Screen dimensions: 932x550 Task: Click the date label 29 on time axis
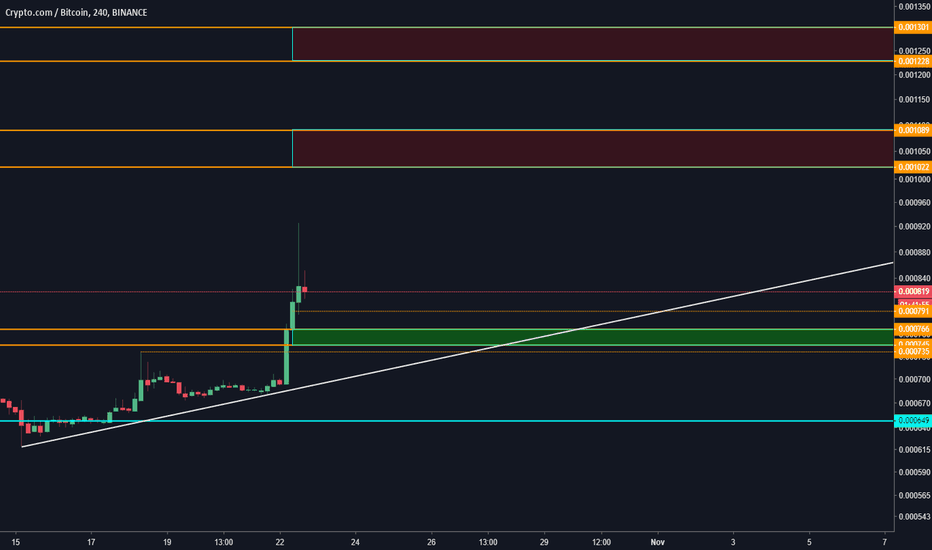(544, 542)
